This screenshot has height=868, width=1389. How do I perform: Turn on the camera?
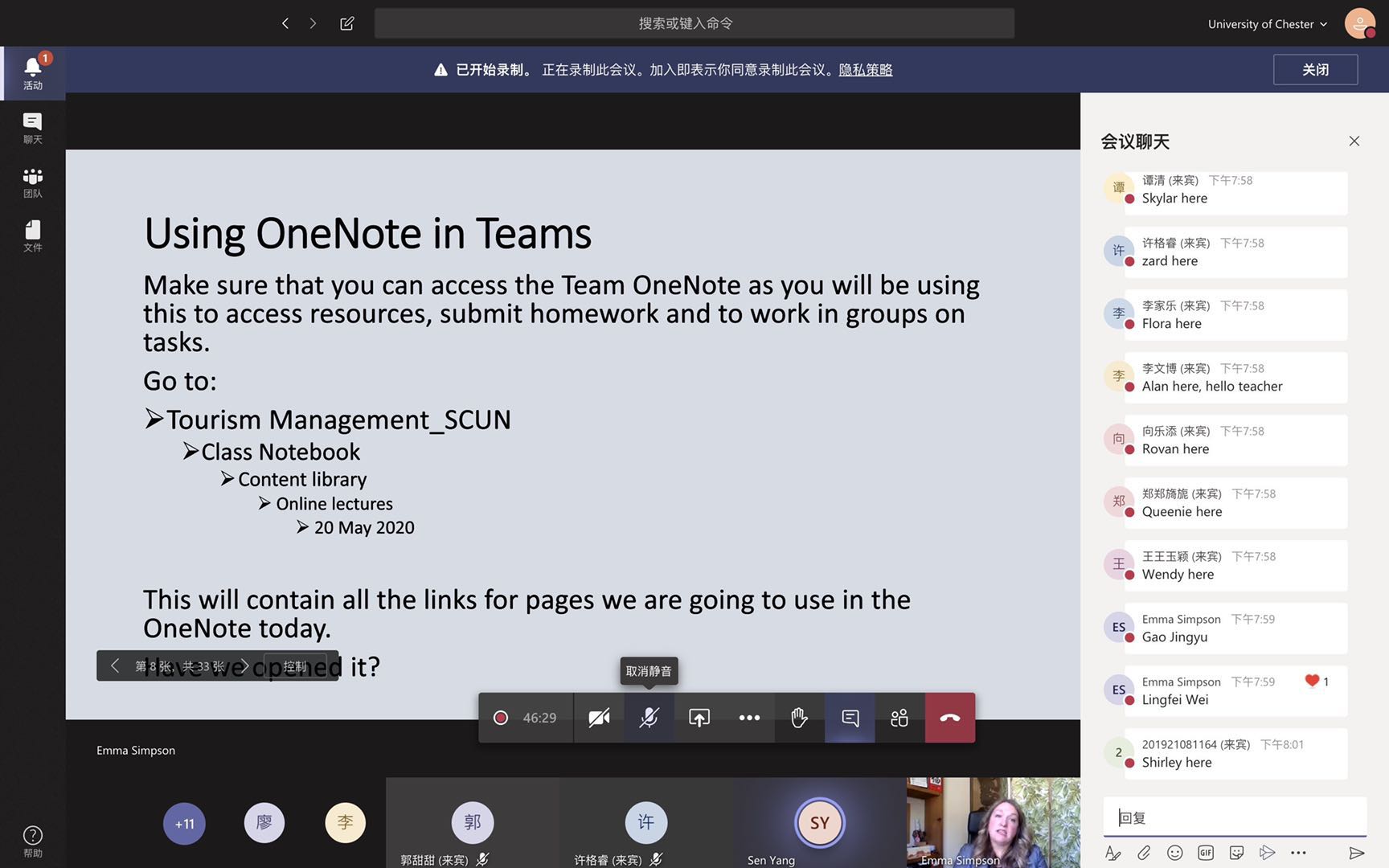[599, 718]
